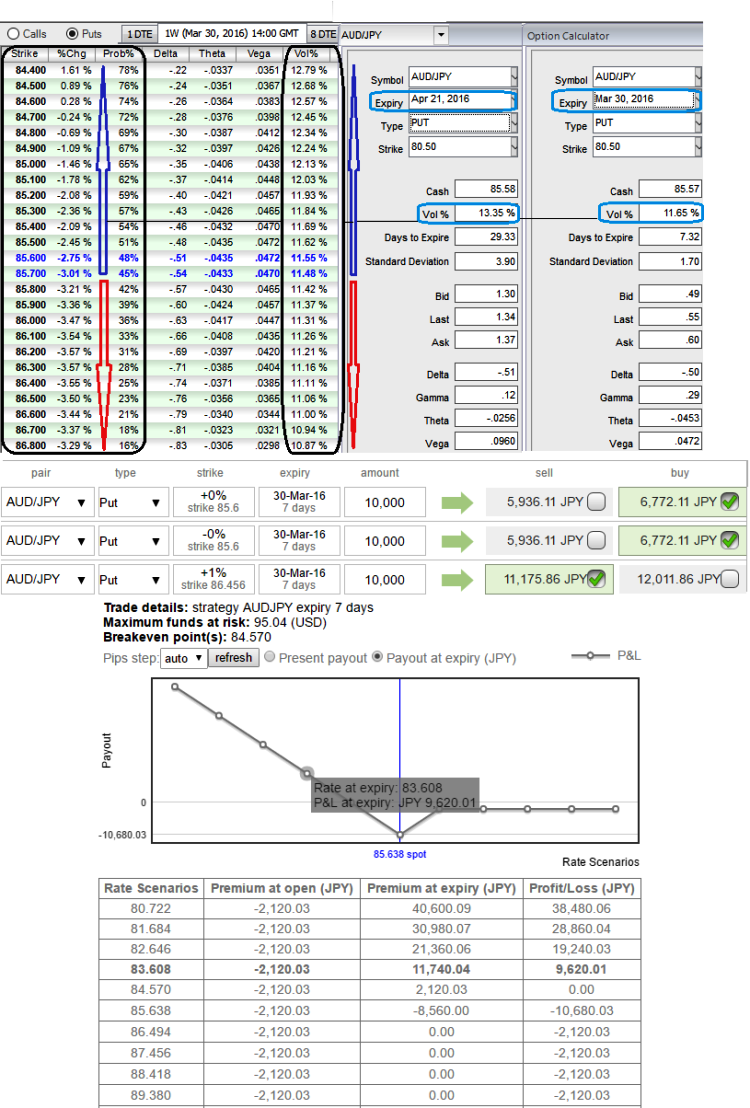
Task: Sort by the Theta column header
Action: (x=212, y=54)
